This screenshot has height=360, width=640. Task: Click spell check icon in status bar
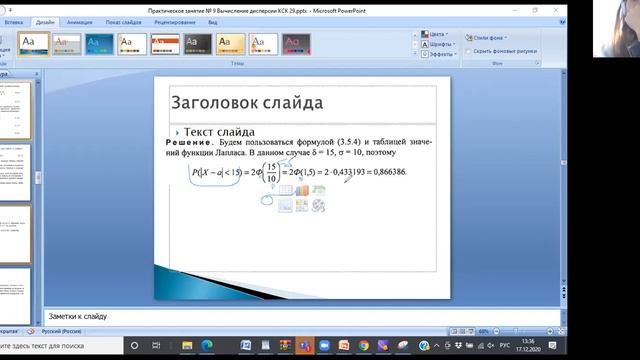31,331
